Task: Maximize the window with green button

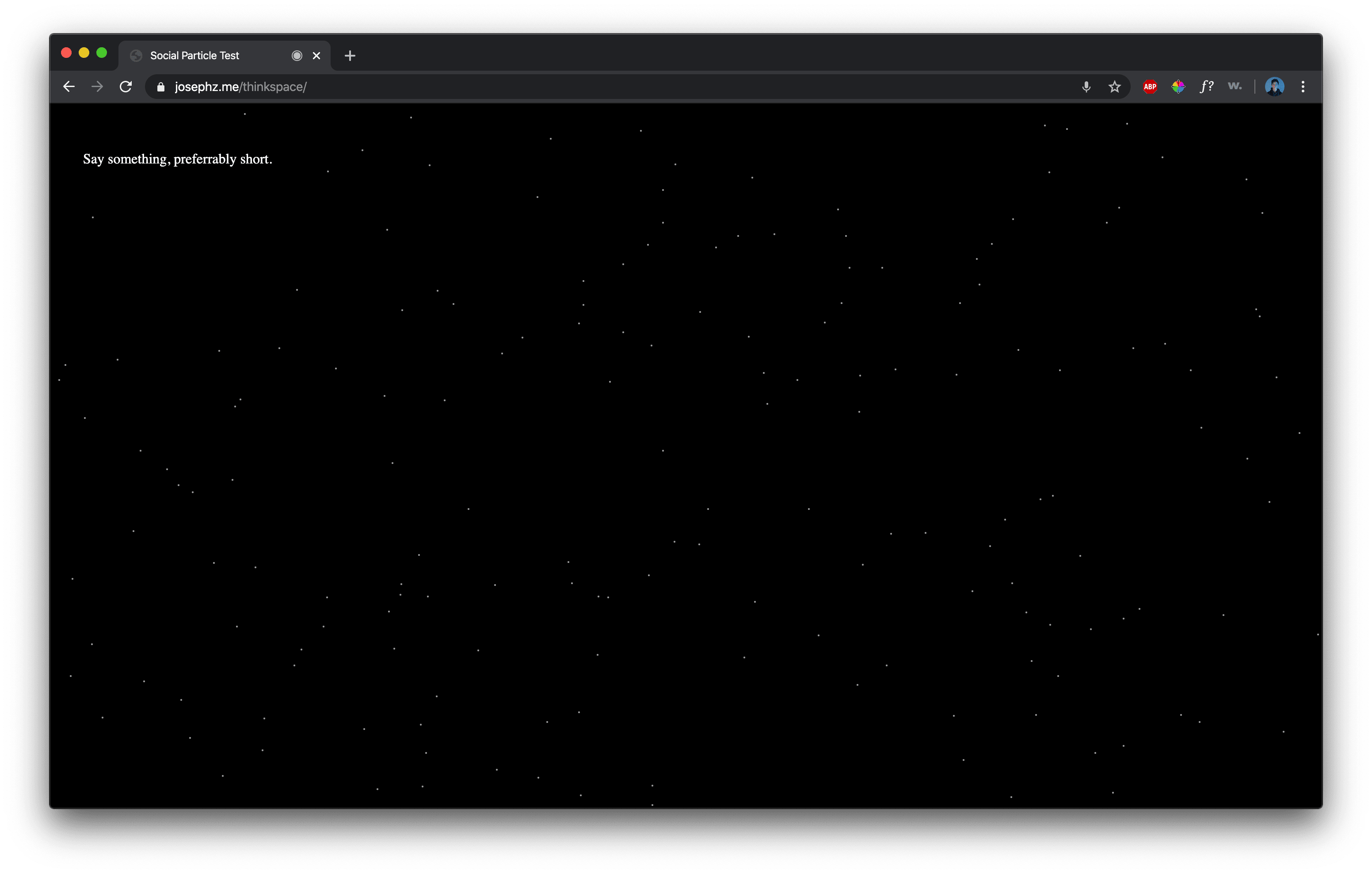Action: pyautogui.click(x=102, y=53)
